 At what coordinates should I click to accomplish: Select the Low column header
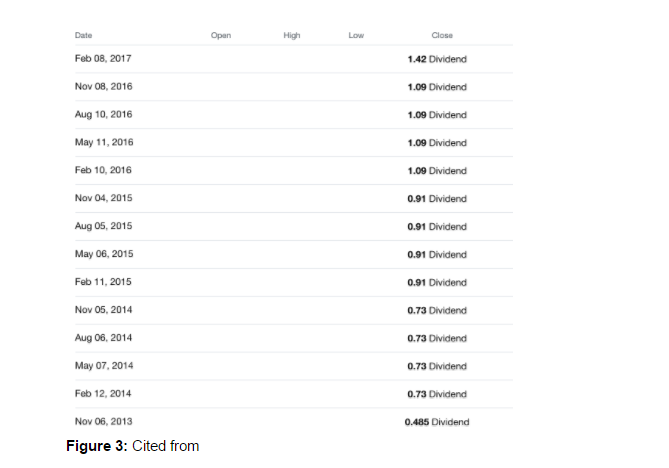pyautogui.click(x=356, y=36)
